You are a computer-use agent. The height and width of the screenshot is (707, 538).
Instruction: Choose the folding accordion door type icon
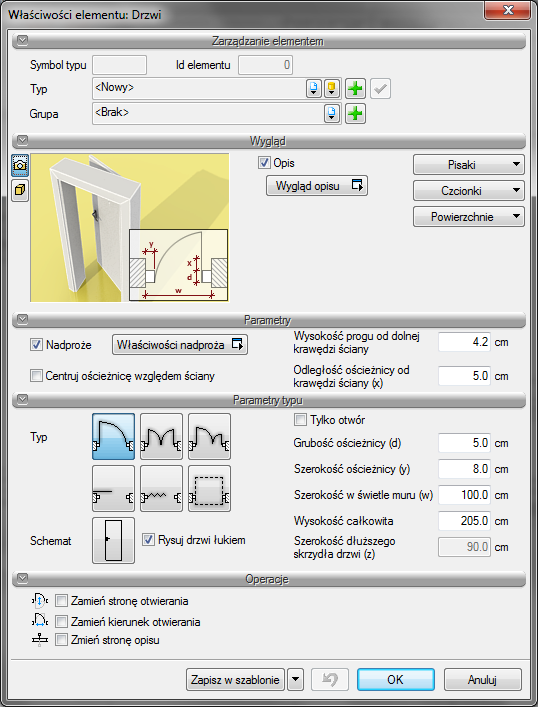[x=161, y=489]
